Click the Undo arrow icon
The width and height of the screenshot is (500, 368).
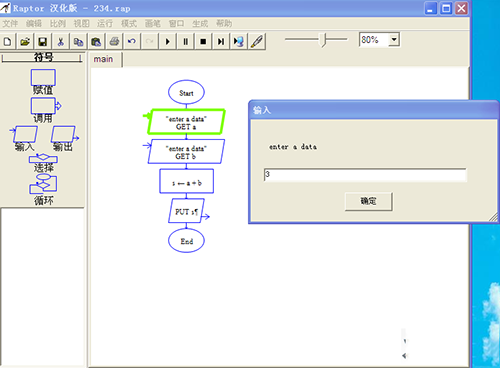pyautogui.click(x=132, y=42)
